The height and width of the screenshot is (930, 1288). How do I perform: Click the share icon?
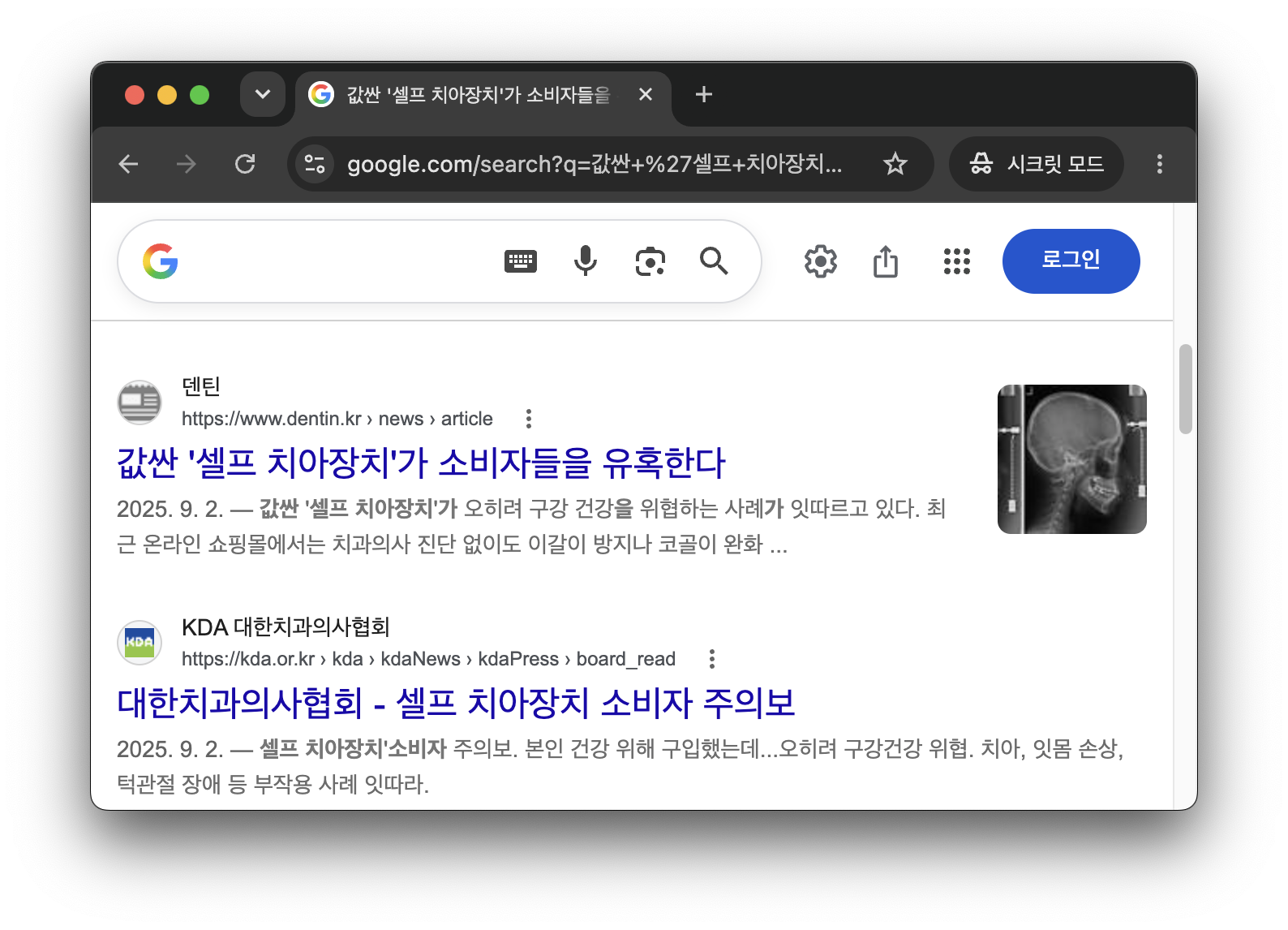click(x=886, y=261)
